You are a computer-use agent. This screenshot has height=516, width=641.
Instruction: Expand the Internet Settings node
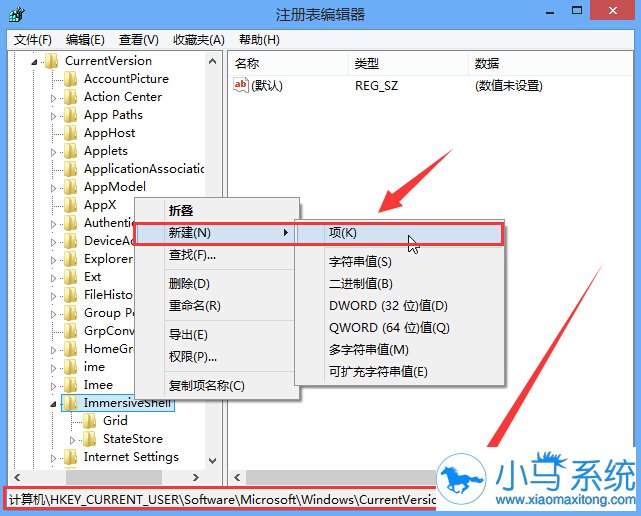coord(53,458)
